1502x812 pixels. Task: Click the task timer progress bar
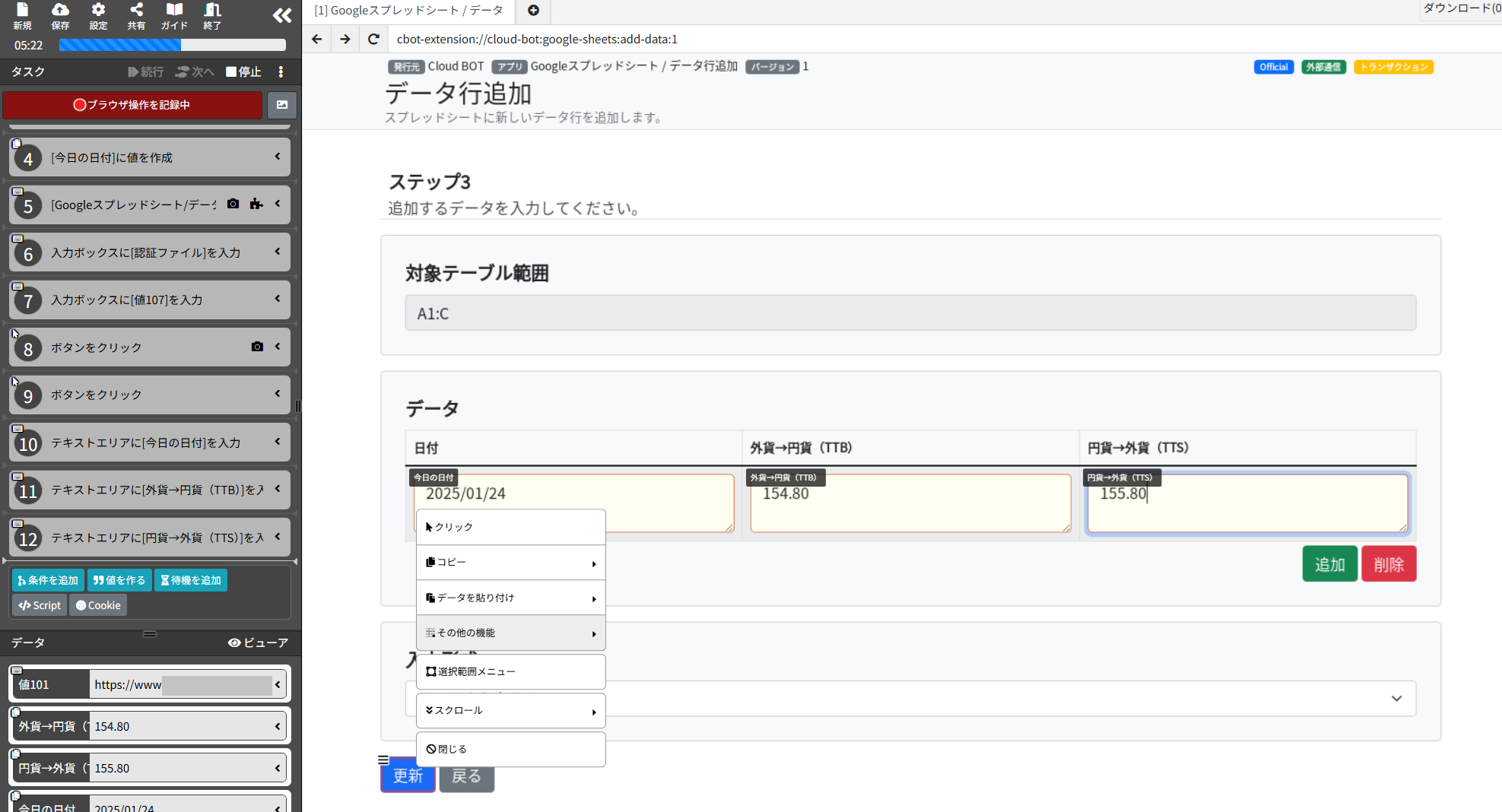(x=173, y=45)
